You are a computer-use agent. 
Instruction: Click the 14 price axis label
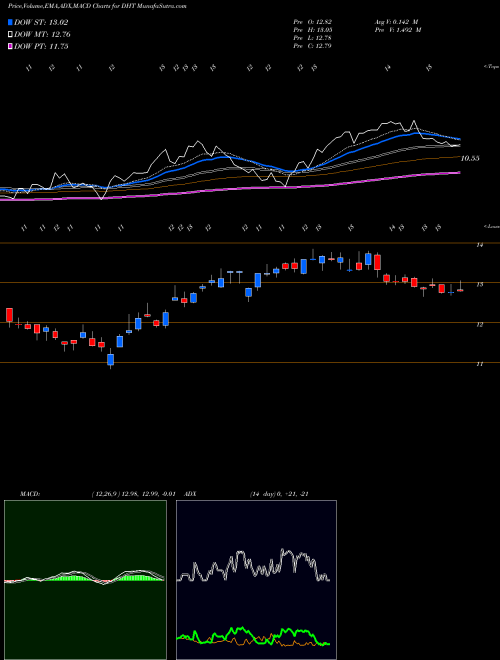click(479, 245)
